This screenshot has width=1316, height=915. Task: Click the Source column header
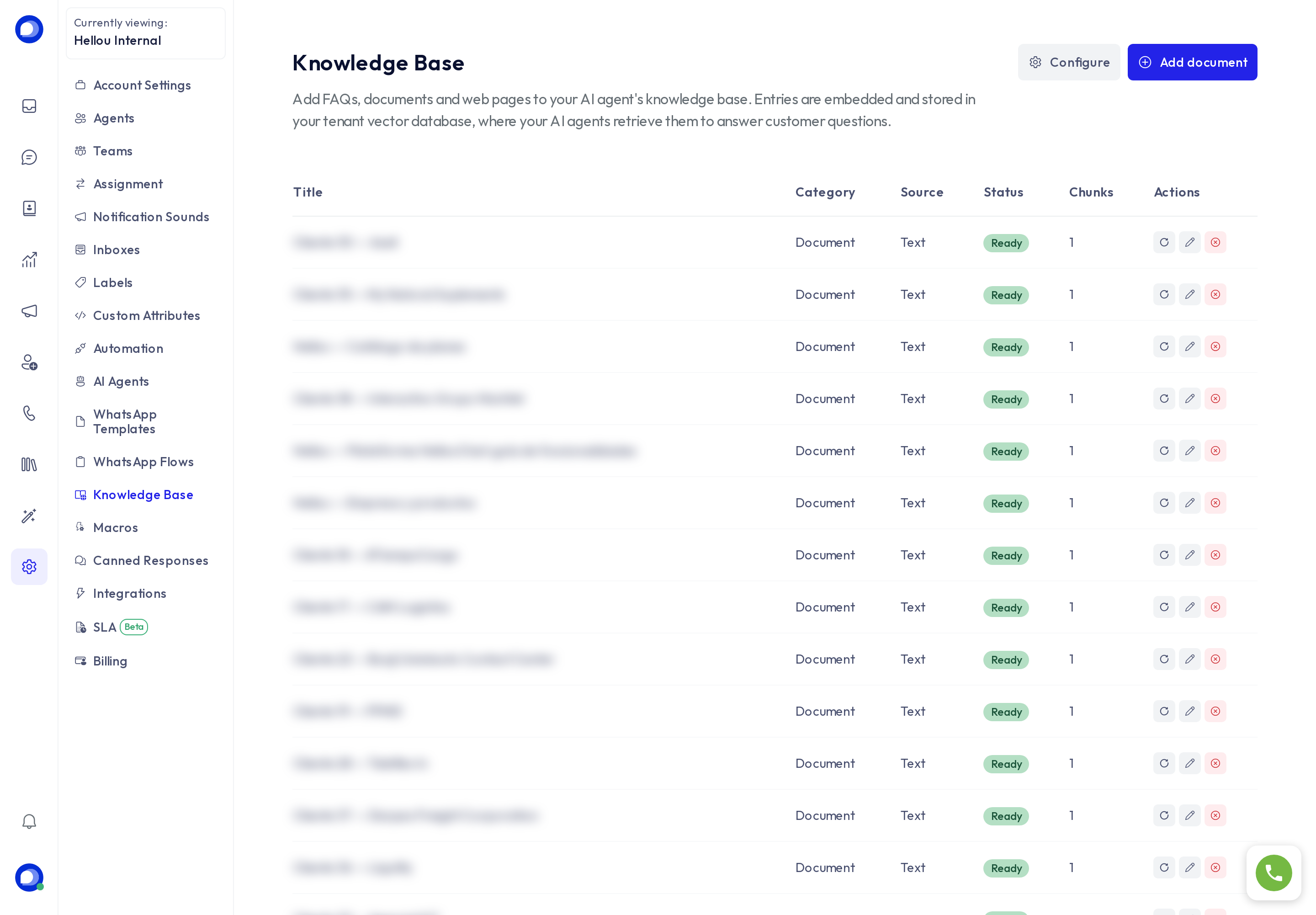click(x=922, y=192)
